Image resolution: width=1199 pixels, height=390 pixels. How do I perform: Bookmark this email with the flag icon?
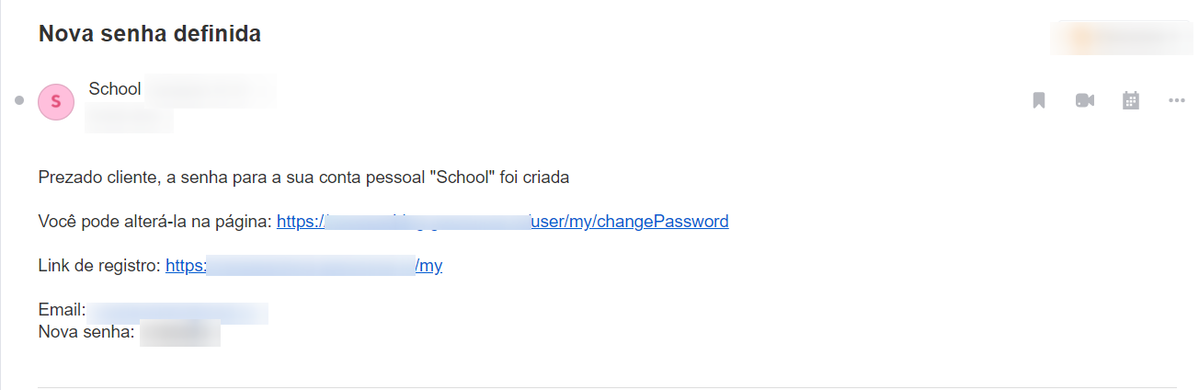[x=1038, y=100]
